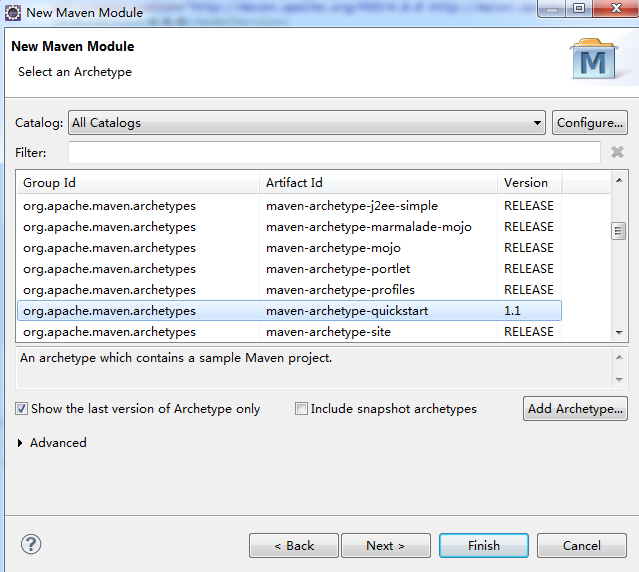This screenshot has height=572, width=639.
Task: Click the archetype list scrollbar up arrow
Action: click(x=619, y=180)
